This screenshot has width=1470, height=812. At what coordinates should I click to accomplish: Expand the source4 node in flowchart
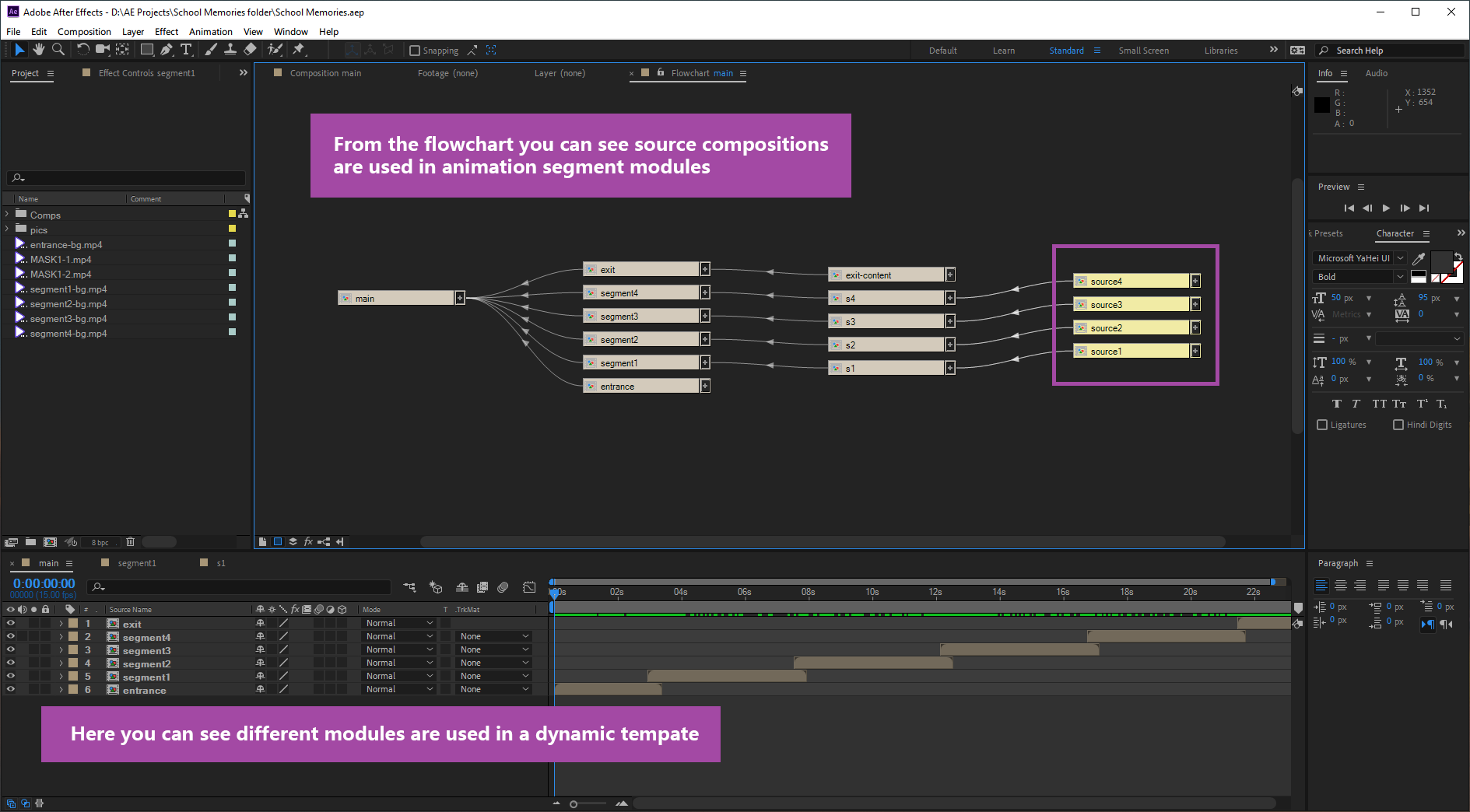1195,281
